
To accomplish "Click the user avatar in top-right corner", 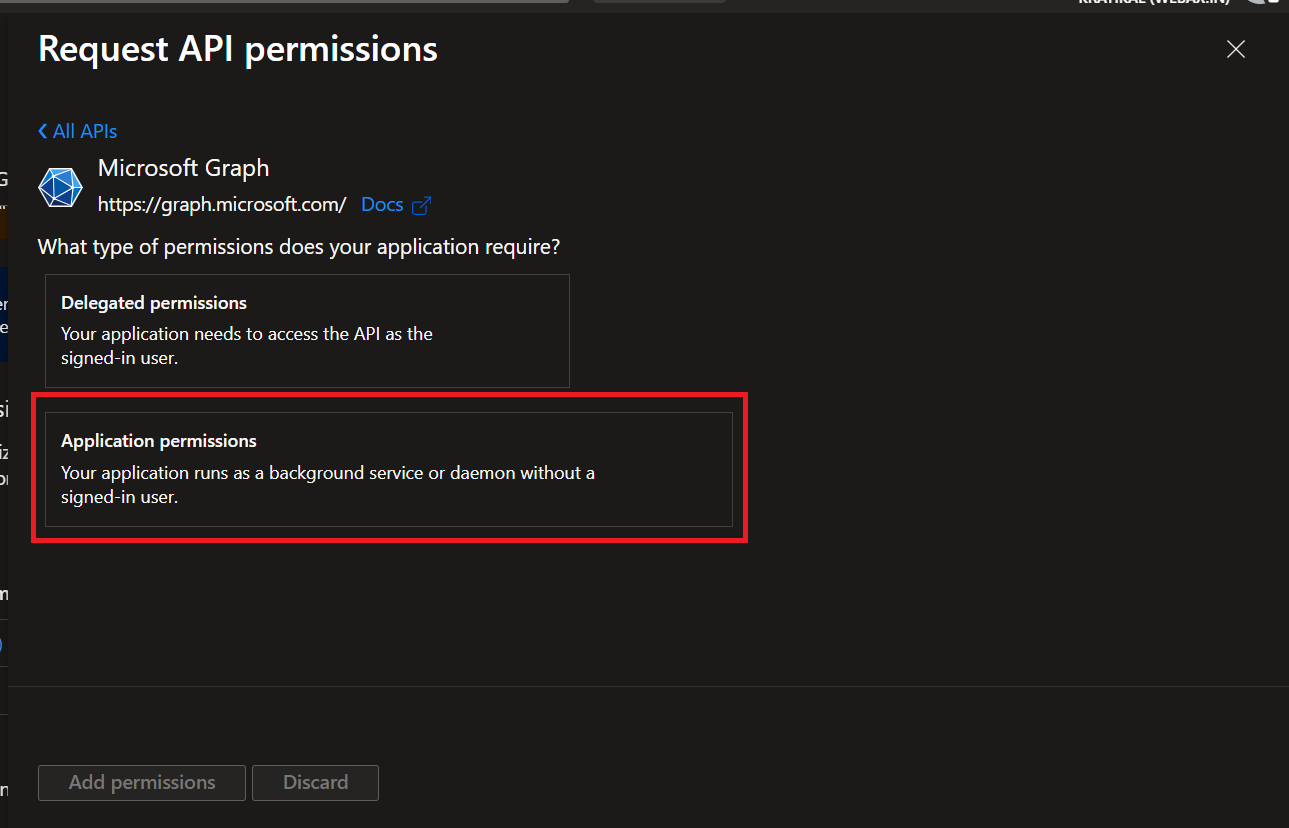I will click(x=1264, y=3).
